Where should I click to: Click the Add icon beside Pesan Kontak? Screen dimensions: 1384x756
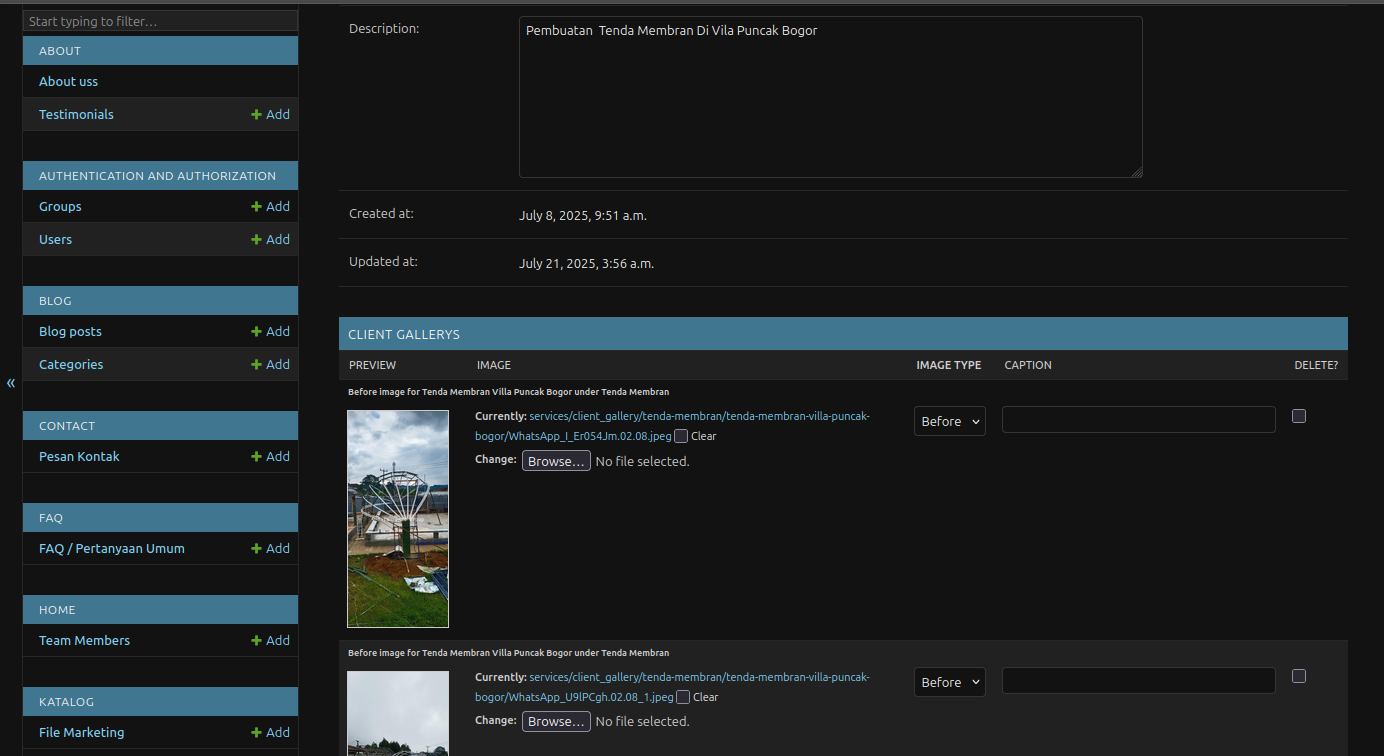(270, 456)
